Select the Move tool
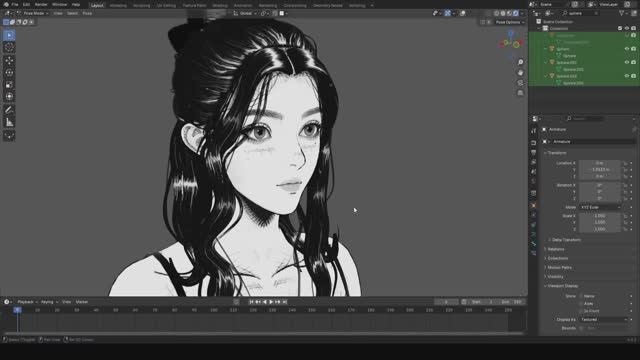640x360 pixels. pyautogui.click(x=9, y=60)
